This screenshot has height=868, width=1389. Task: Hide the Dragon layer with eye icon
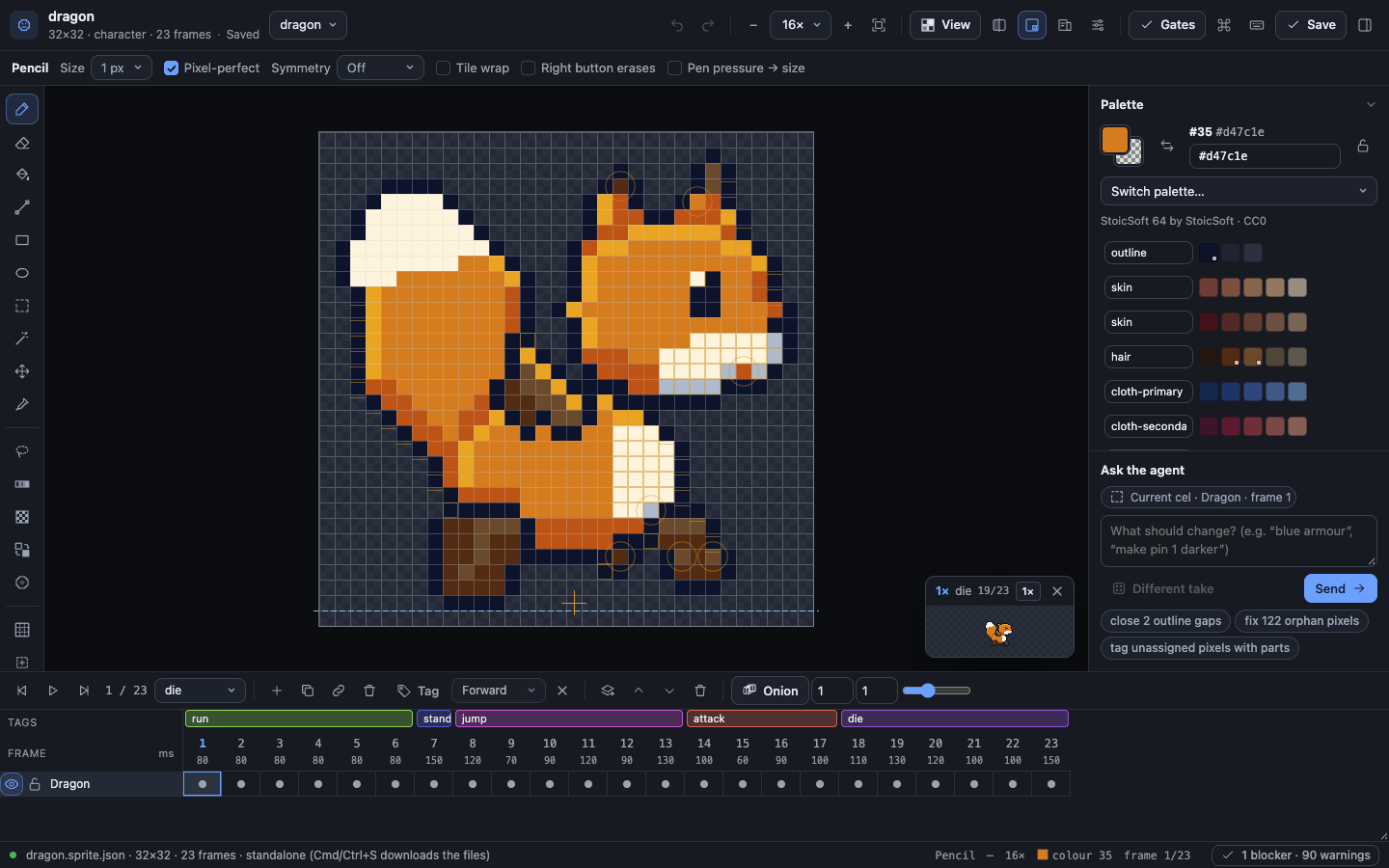click(12, 784)
